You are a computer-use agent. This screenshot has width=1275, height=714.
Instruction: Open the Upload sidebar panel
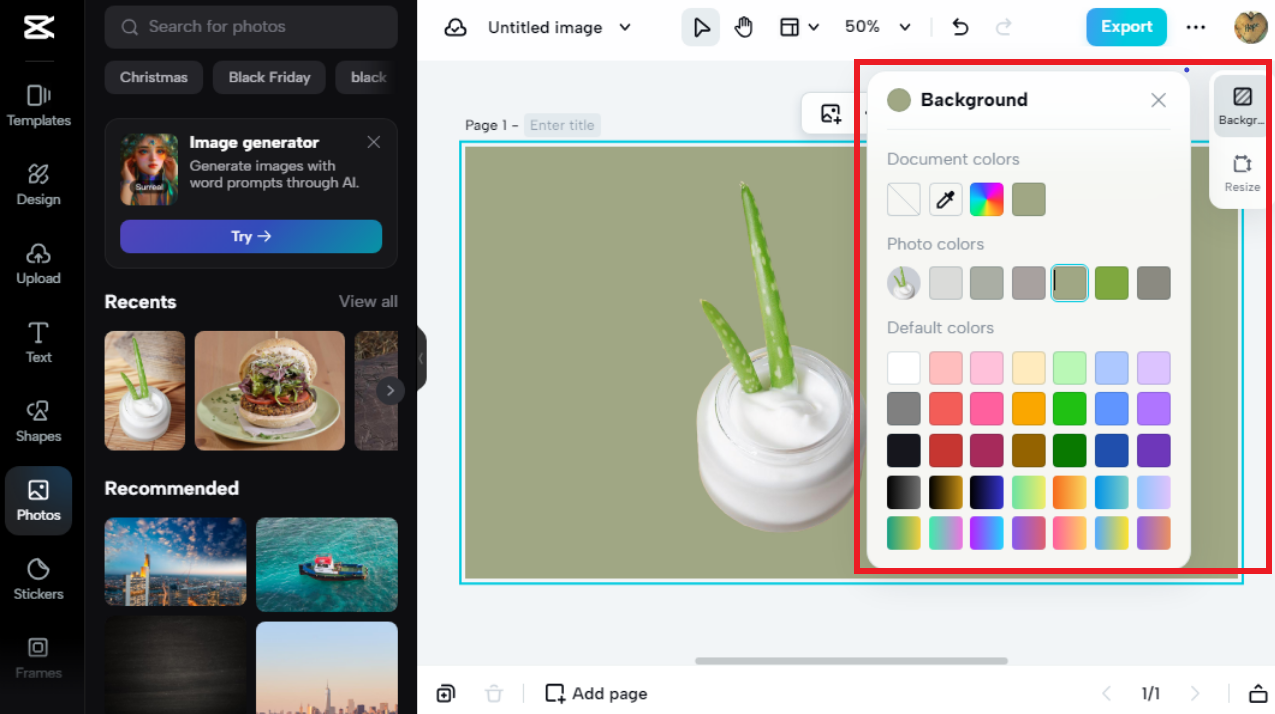coord(39,264)
